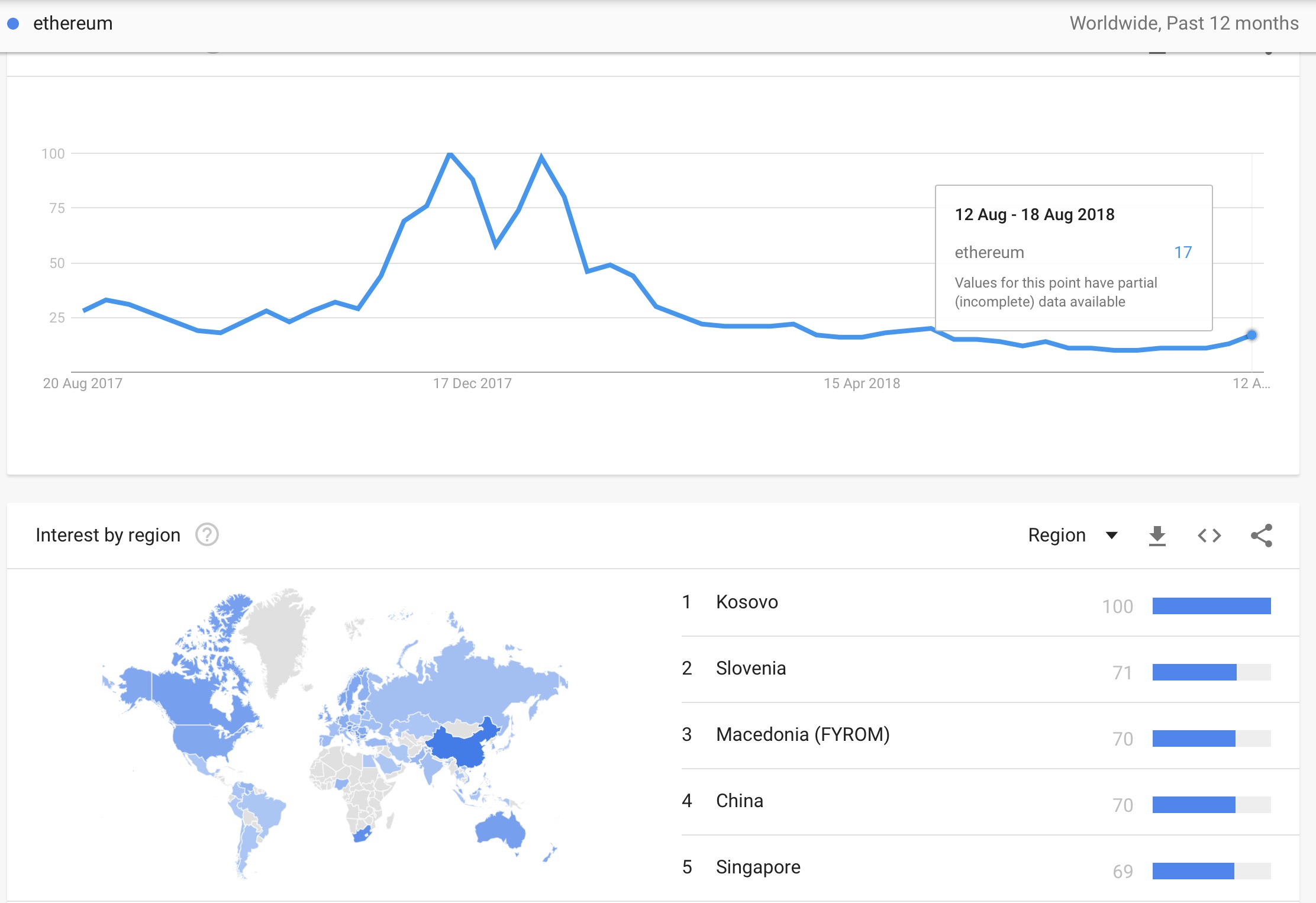This screenshot has height=903, width=1316.
Task: Click the blue dot next to ethereum
Action: [x=13, y=24]
